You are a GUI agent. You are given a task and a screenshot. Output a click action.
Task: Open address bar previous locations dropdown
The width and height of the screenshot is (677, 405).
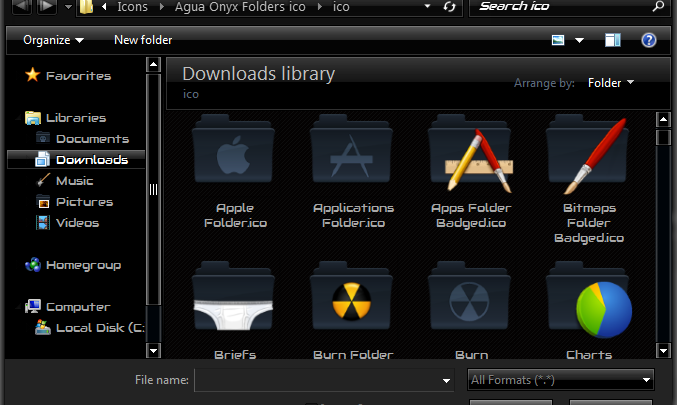[x=427, y=6]
